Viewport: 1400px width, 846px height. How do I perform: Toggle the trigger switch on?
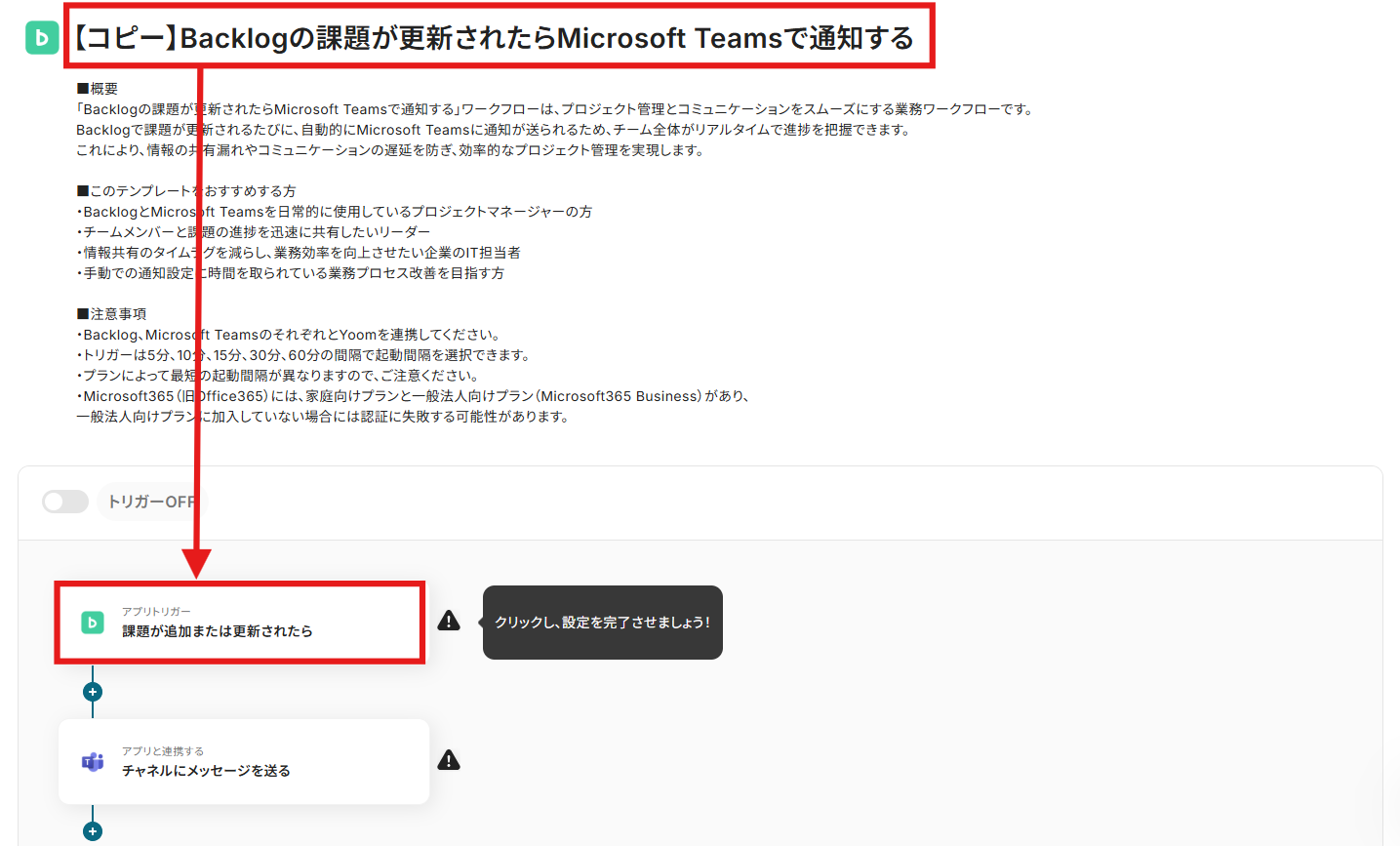click(x=65, y=502)
